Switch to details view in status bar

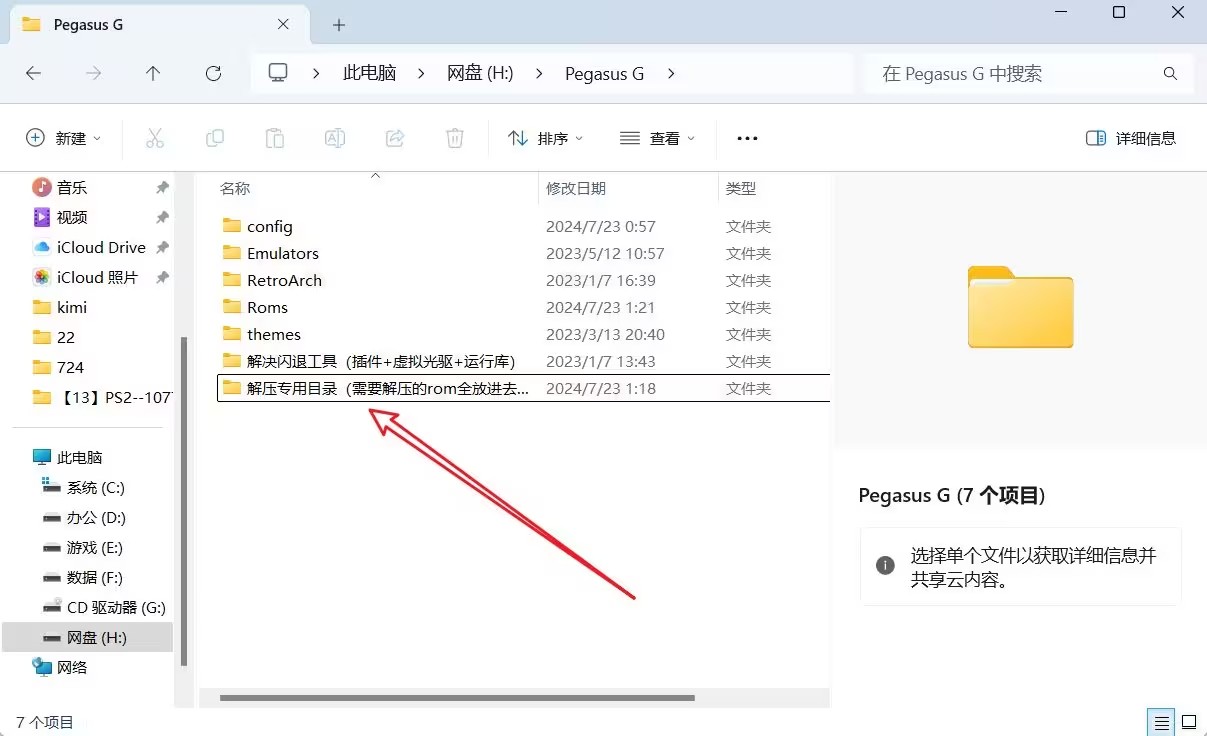(x=1160, y=721)
